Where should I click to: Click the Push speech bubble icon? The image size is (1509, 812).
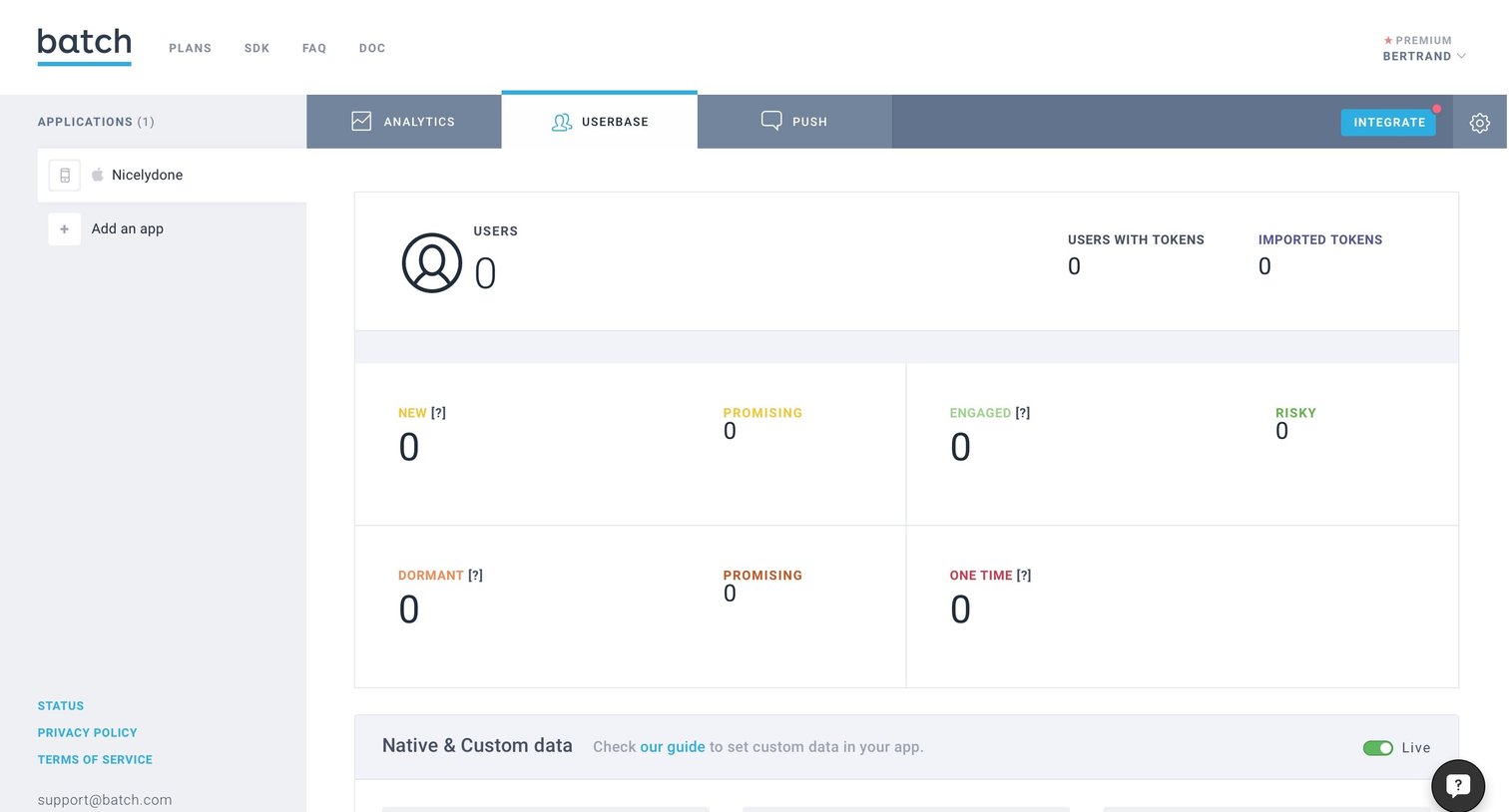[x=771, y=121]
